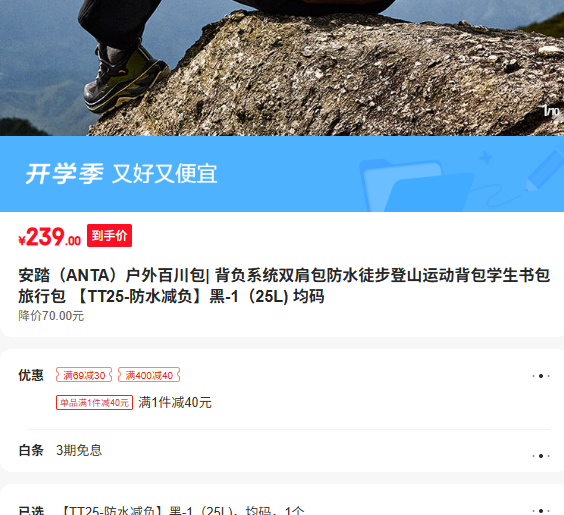
Task: Open the 白条 installment three-dot menu
Action: coord(541,456)
